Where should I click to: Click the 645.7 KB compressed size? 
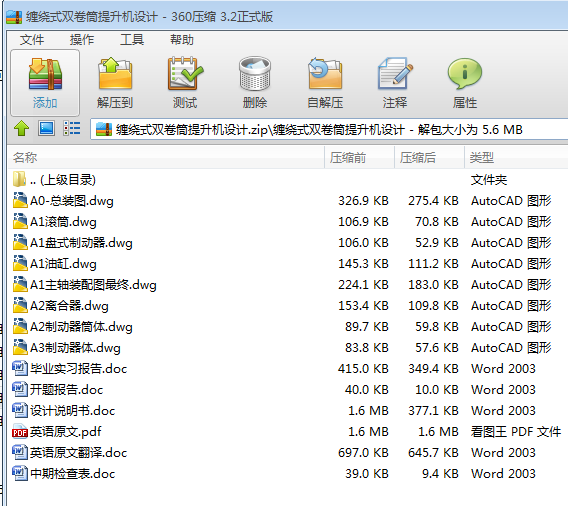point(433,453)
